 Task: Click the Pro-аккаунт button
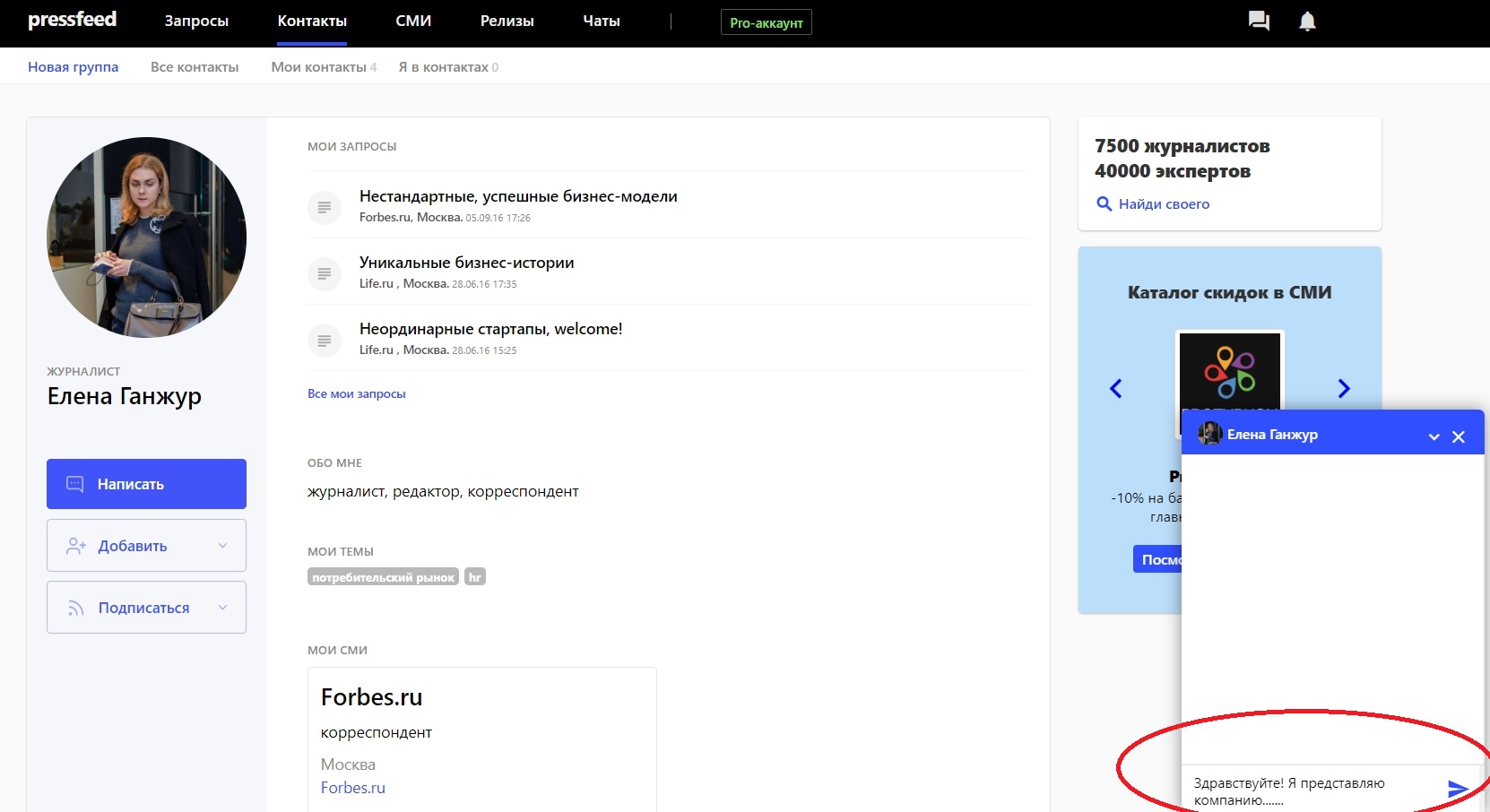766,22
